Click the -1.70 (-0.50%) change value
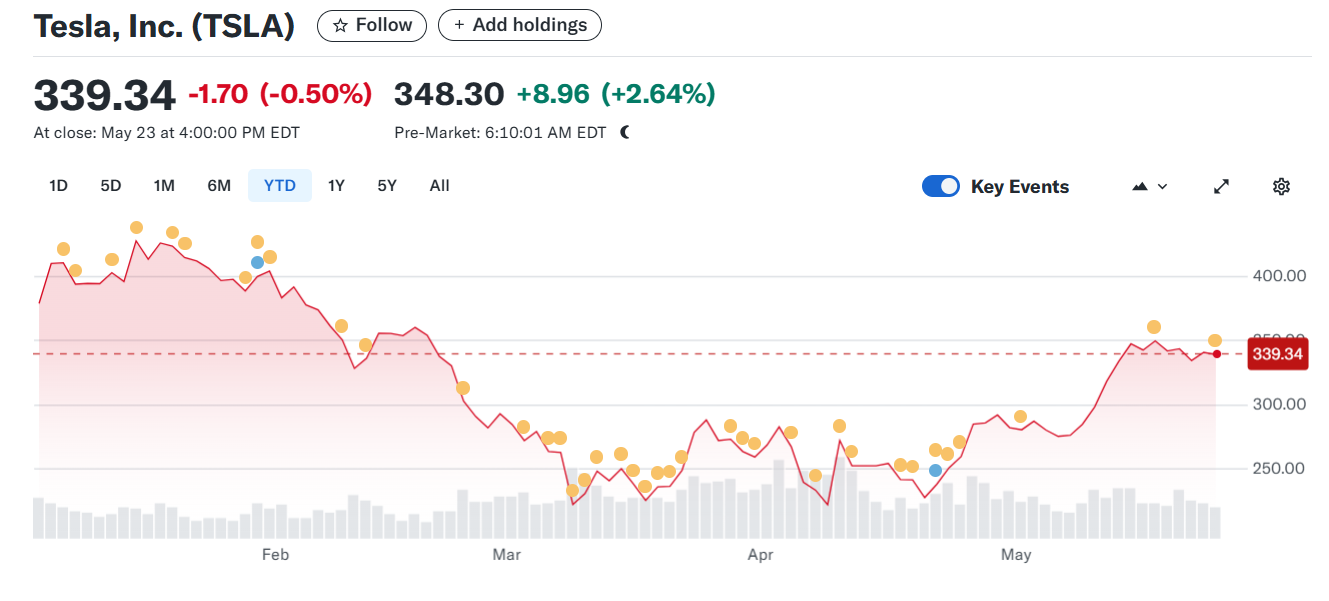 (280, 95)
